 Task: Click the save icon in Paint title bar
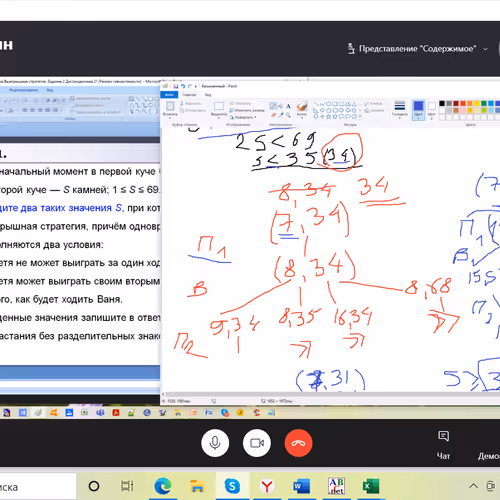tap(175, 86)
